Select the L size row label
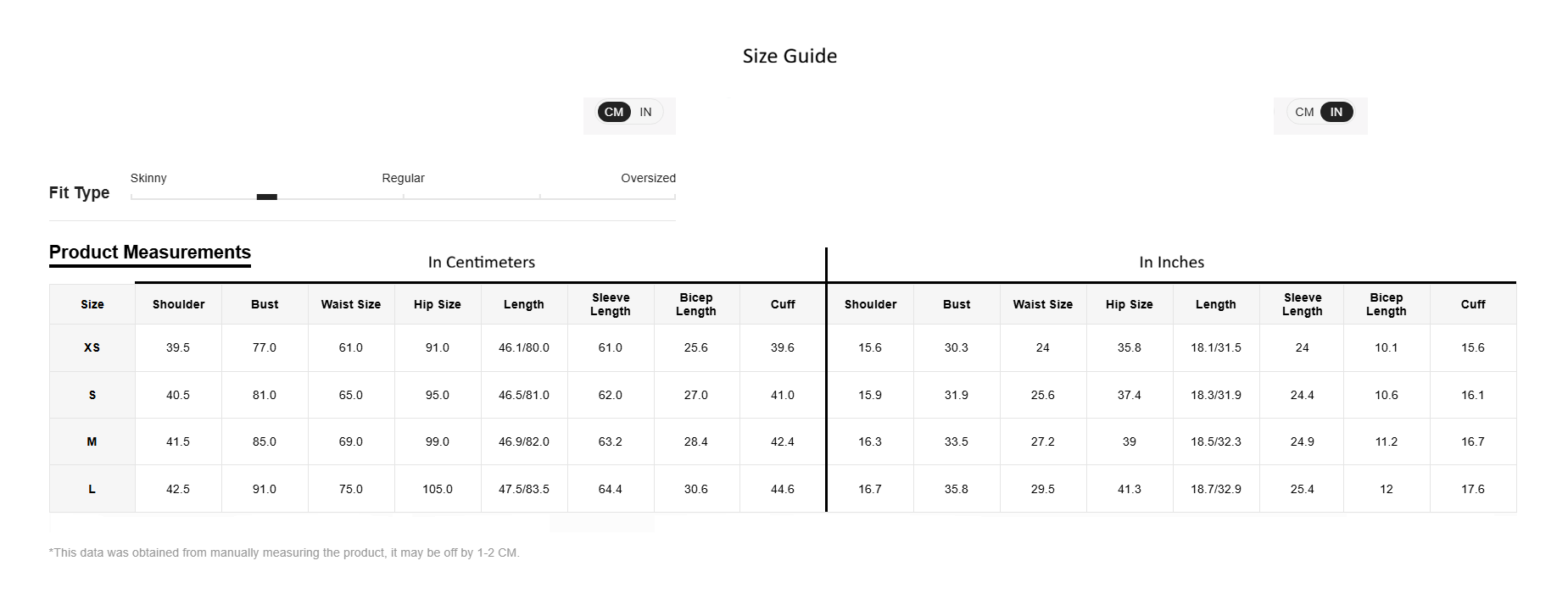1568x594 pixels. point(92,489)
